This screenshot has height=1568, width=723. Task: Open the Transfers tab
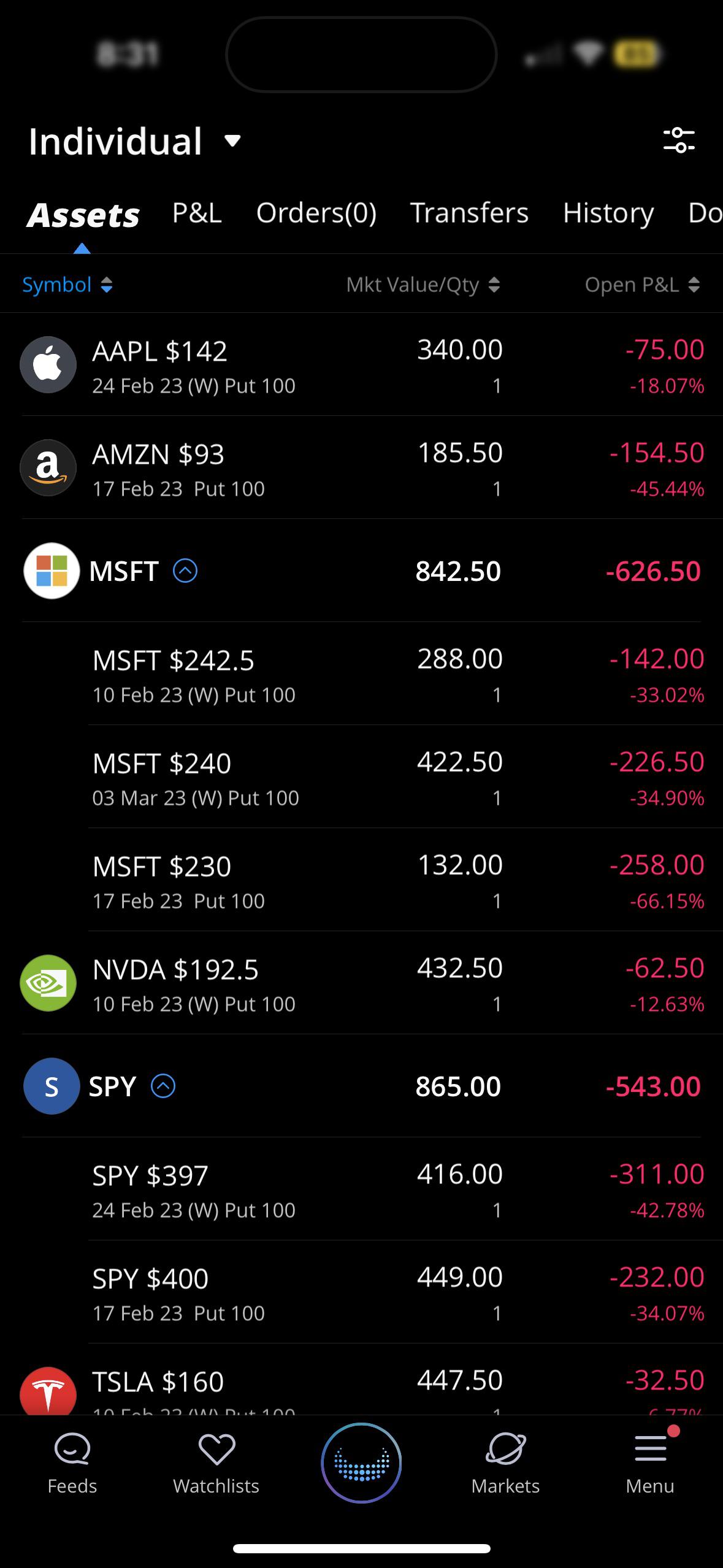pos(469,213)
